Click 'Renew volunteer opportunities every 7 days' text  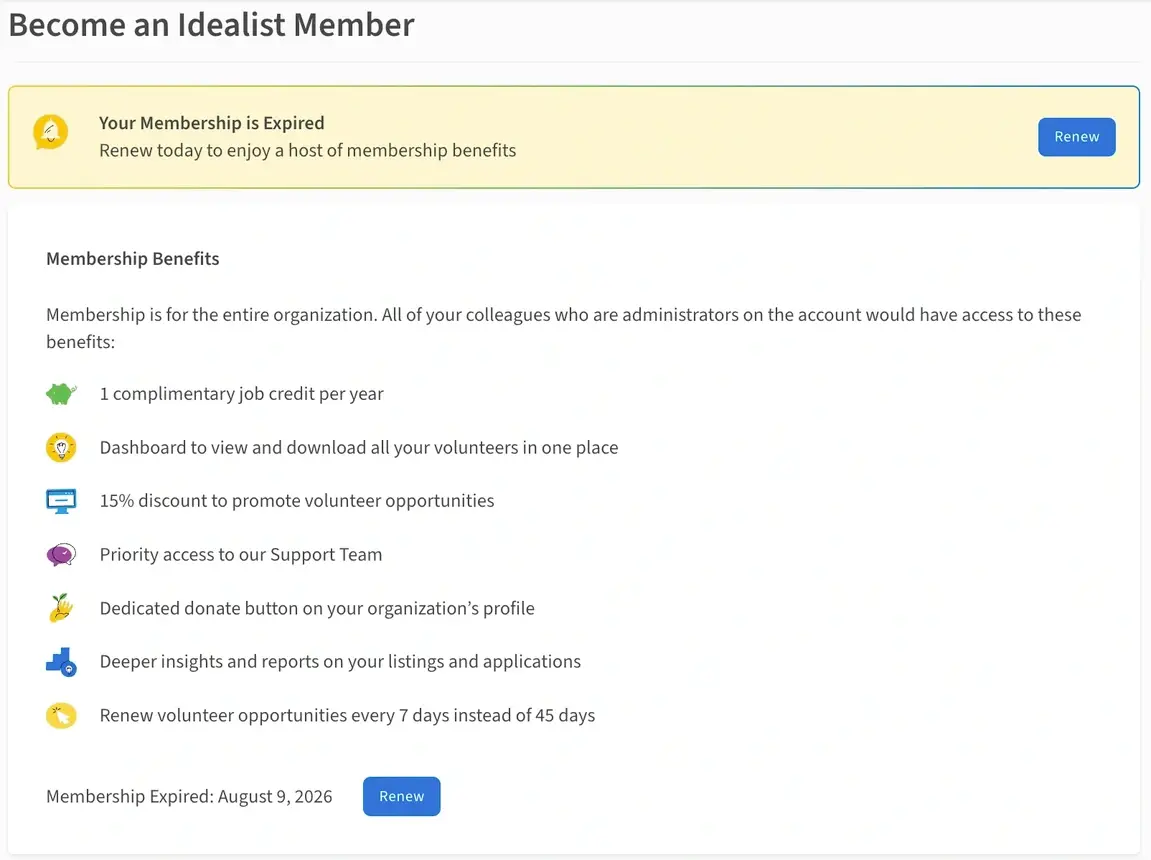point(347,715)
